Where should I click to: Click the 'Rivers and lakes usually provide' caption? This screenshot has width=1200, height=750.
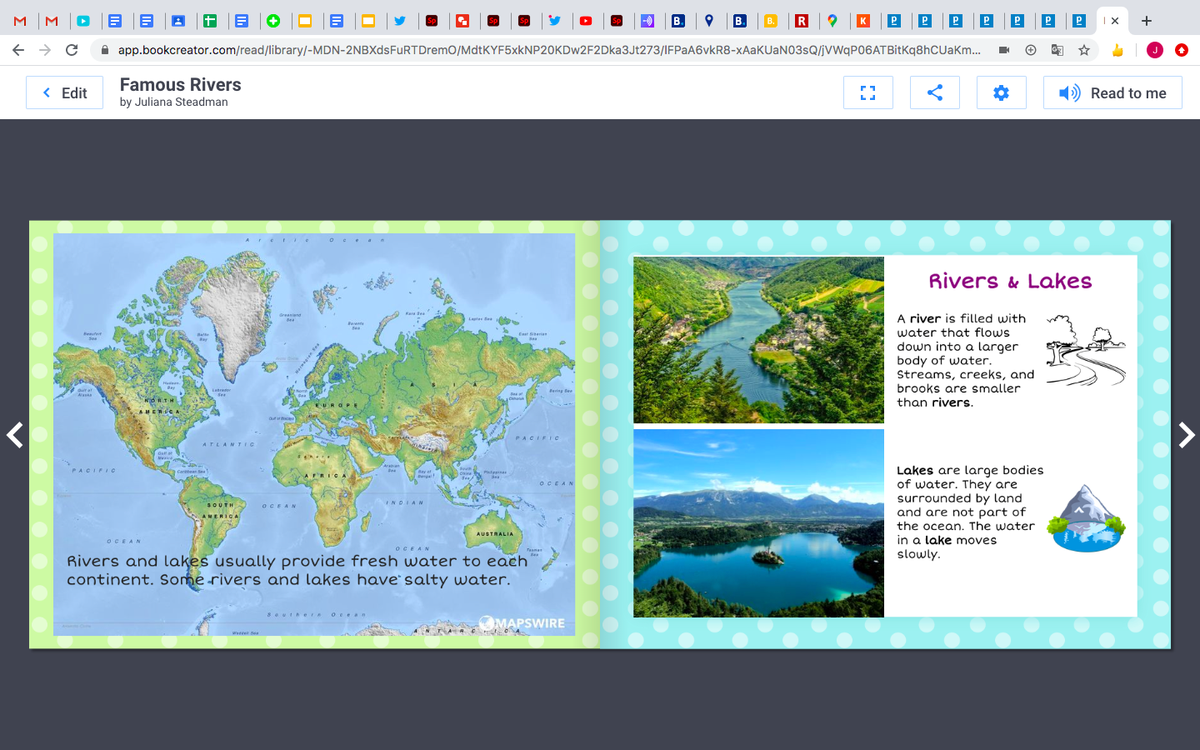point(297,570)
